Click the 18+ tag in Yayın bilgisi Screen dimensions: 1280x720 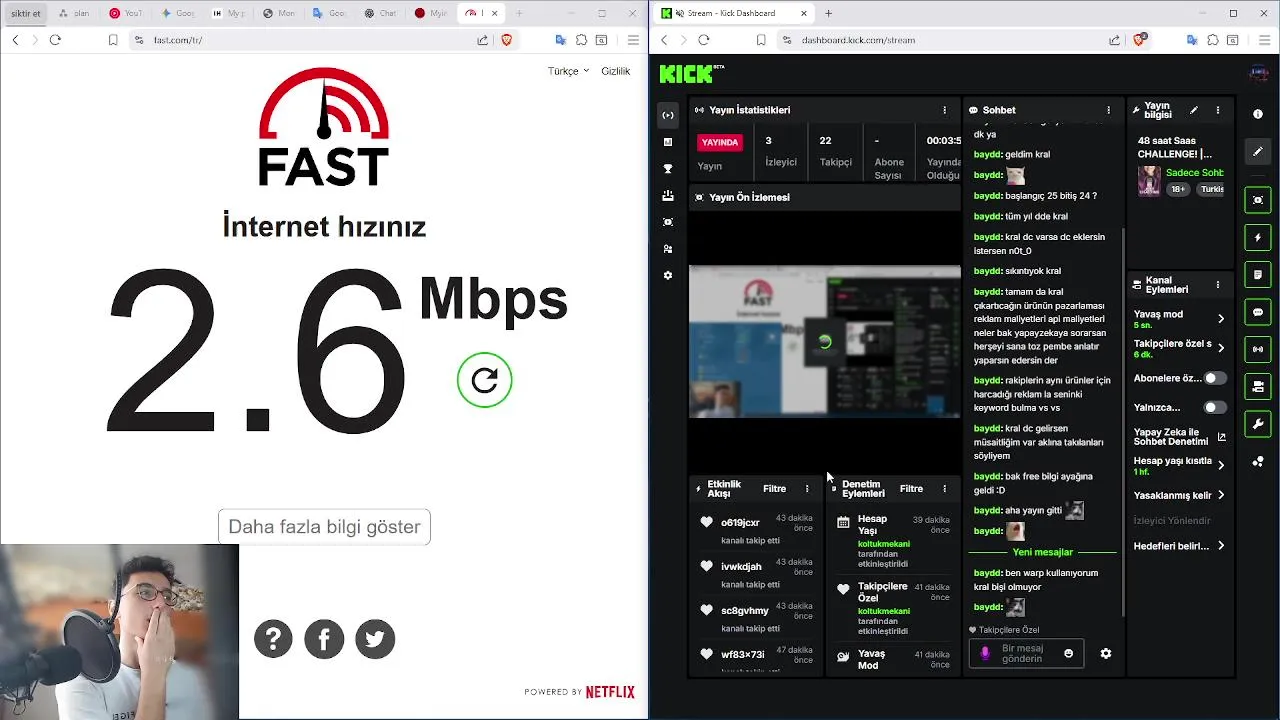coord(1178,188)
